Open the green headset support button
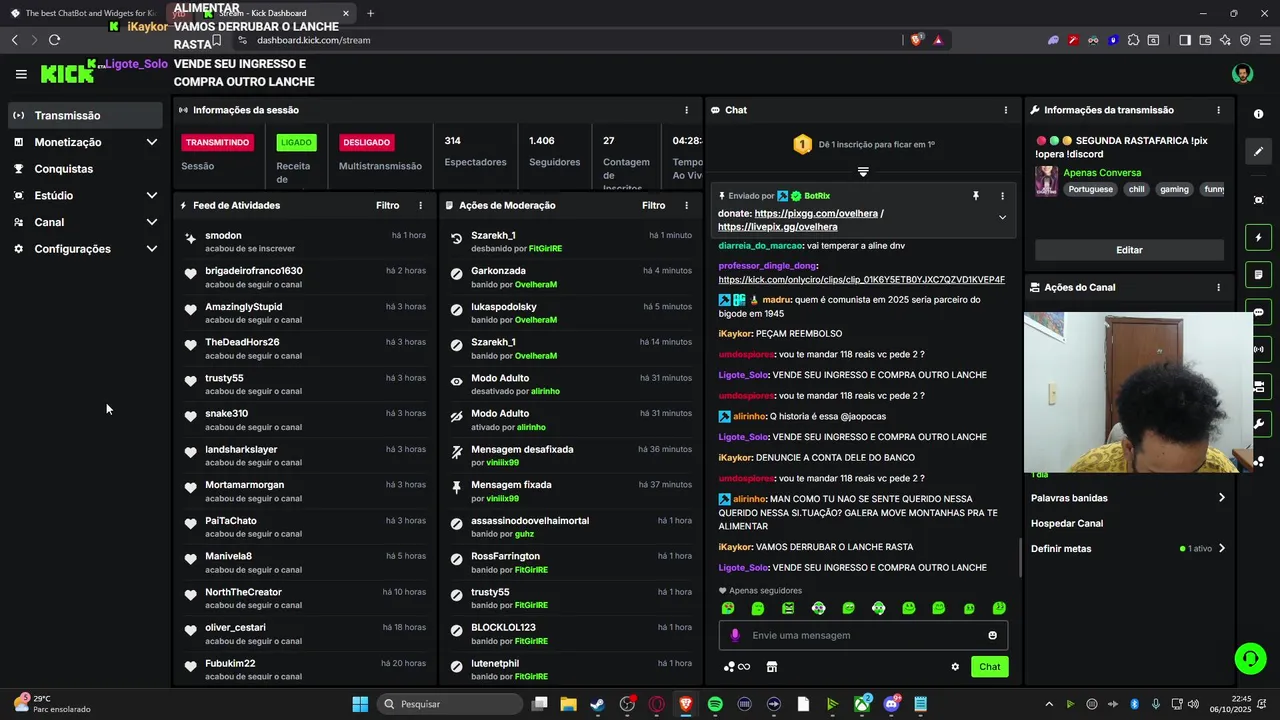 pos(1250,658)
